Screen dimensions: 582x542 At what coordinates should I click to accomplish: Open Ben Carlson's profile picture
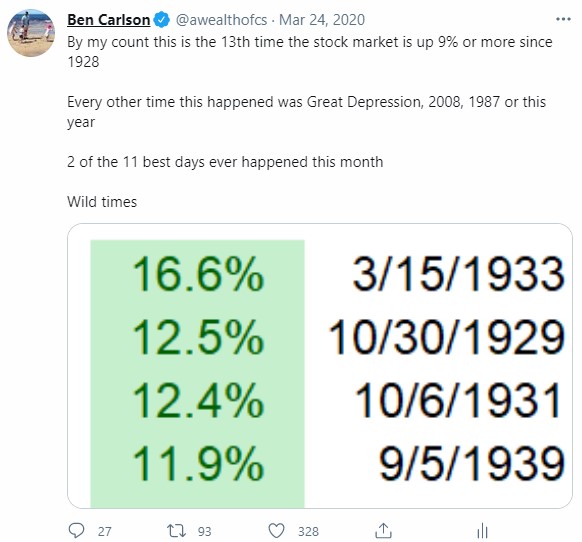pos(31,33)
